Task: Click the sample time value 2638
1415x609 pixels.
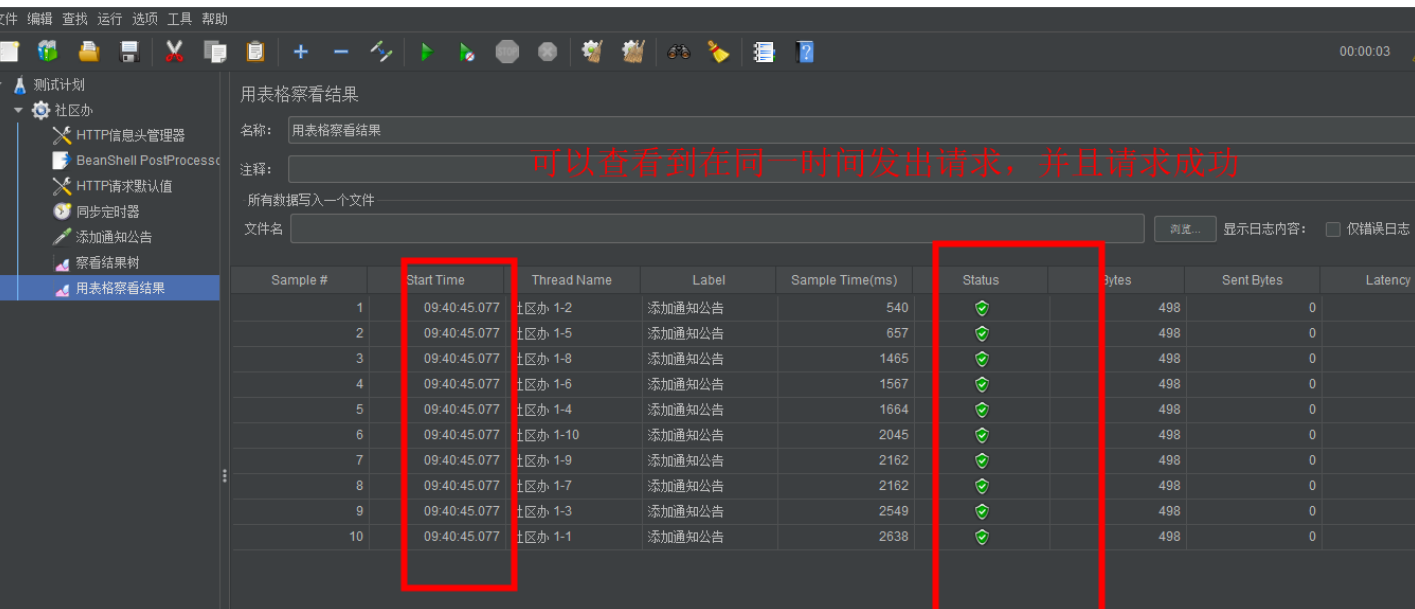Action: click(x=894, y=536)
